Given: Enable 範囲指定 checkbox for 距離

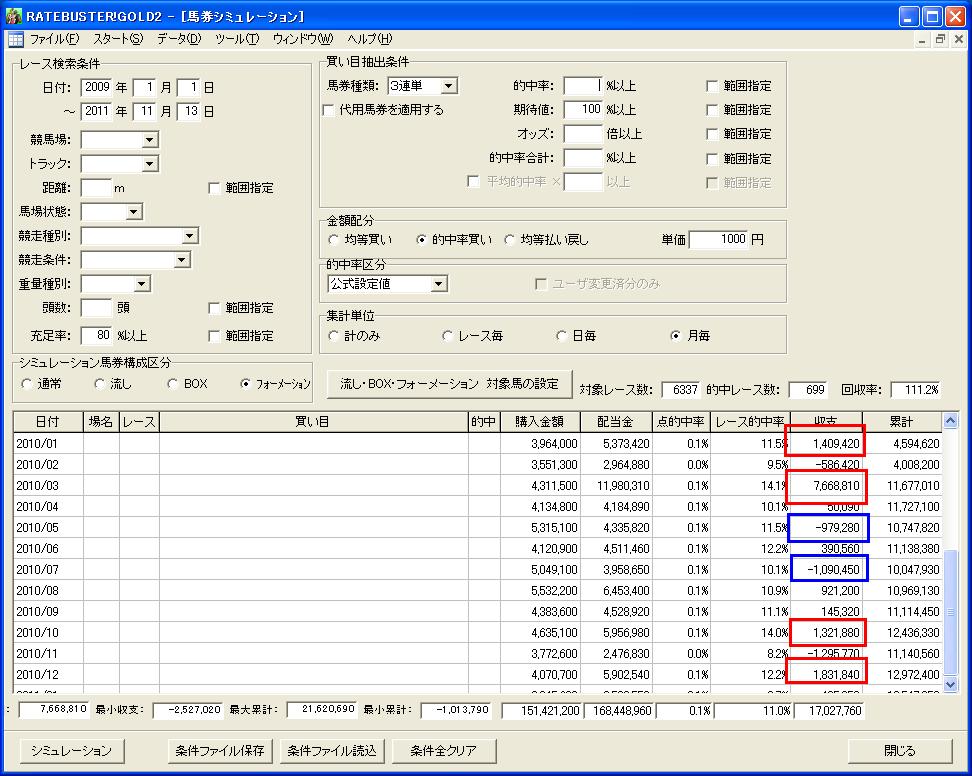Looking at the screenshot, I should click(214, 188).
